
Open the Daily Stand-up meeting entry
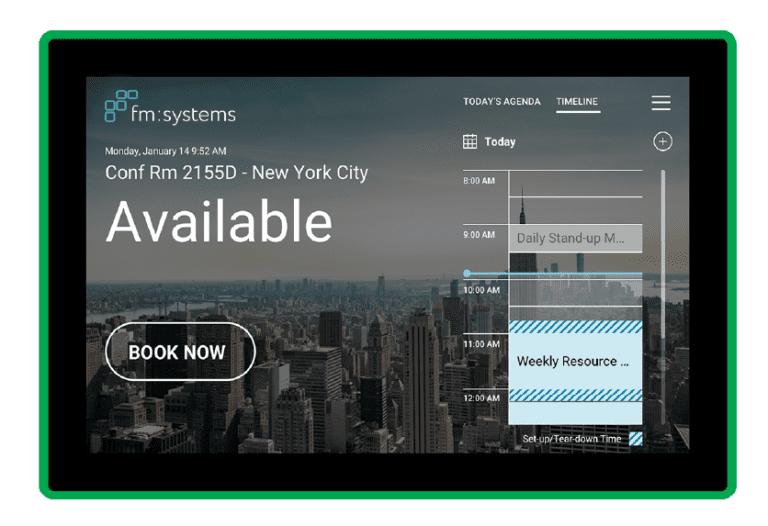coord(575,239)
